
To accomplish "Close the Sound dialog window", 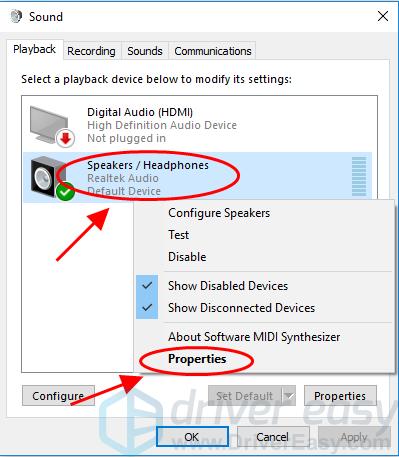I will point(383,16).
